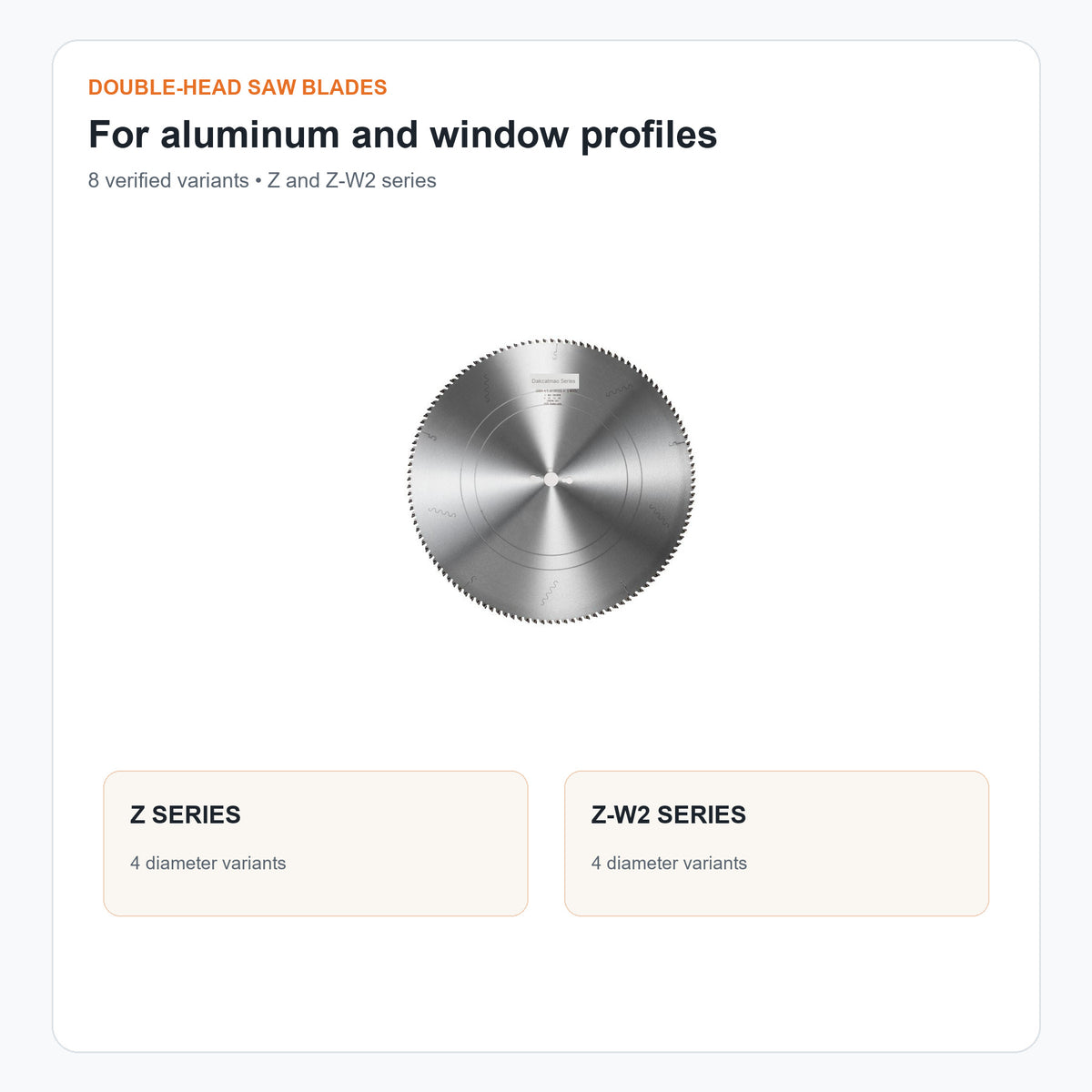Click the wavy slot at blade's lower left
Image resolution: width=1092 pixels, height=1092 pixels.
pos(442,512)
